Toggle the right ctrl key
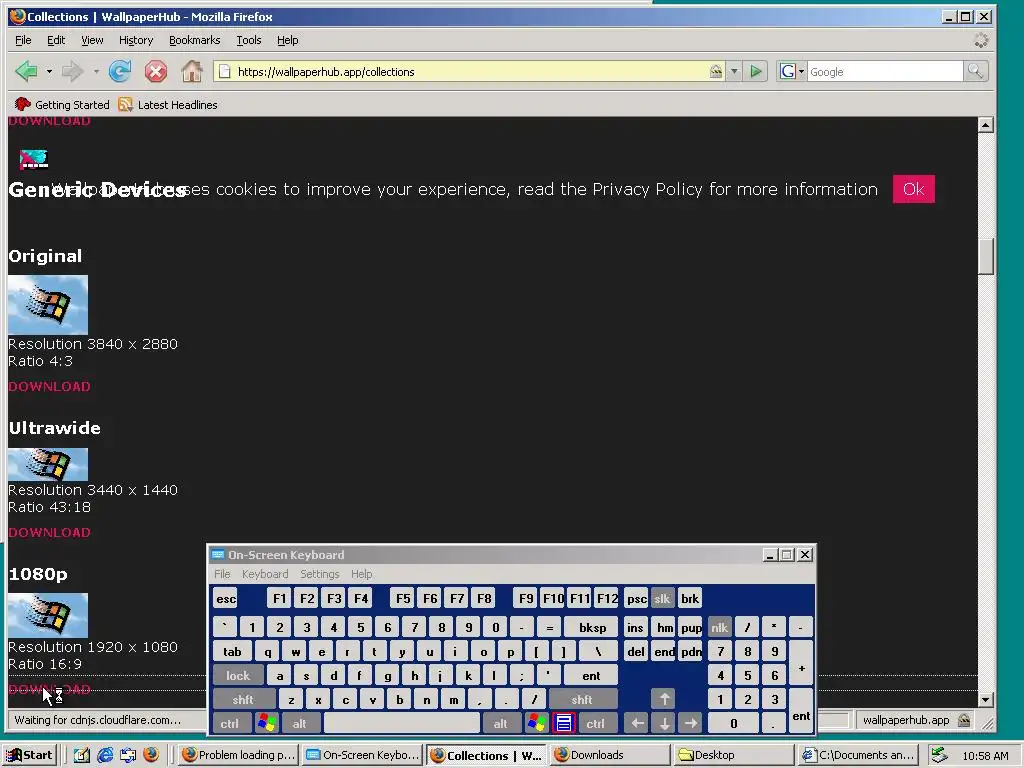1024x768 pixels. (595, 723)
